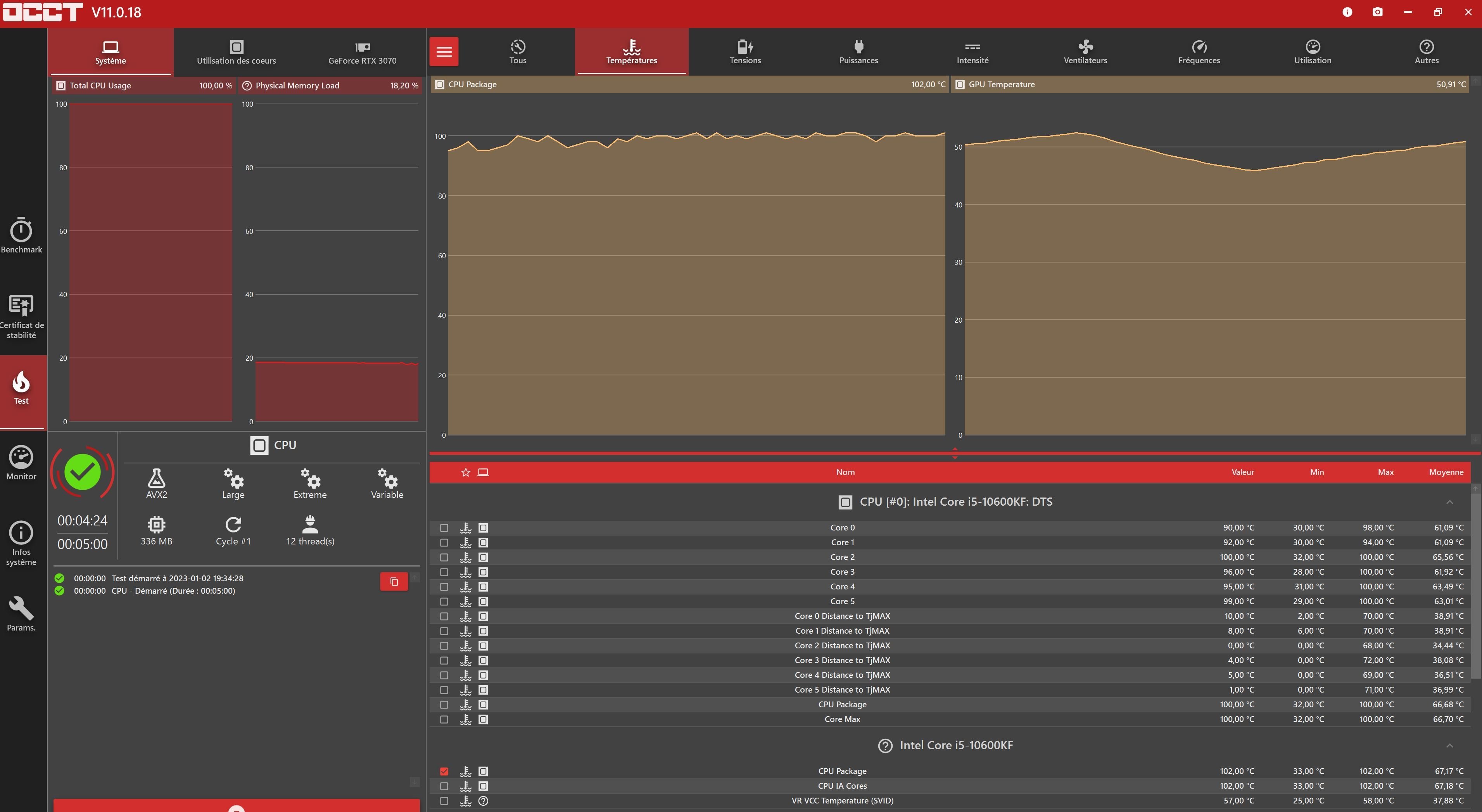
Task: Check the Core 3 checkbox
Action: coord(444,572)
